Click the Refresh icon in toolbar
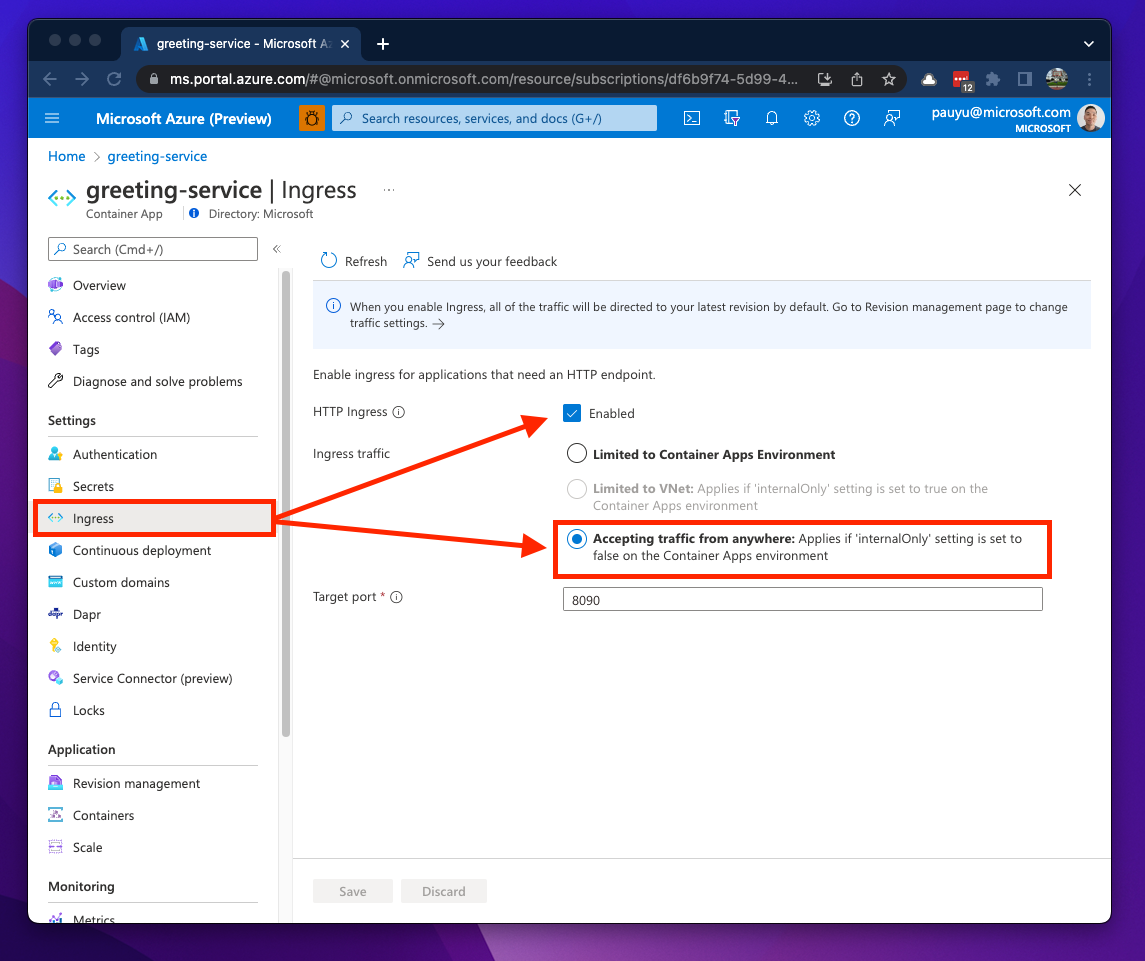The height and width of the screenshot is (961, 1145). [329, 261]
